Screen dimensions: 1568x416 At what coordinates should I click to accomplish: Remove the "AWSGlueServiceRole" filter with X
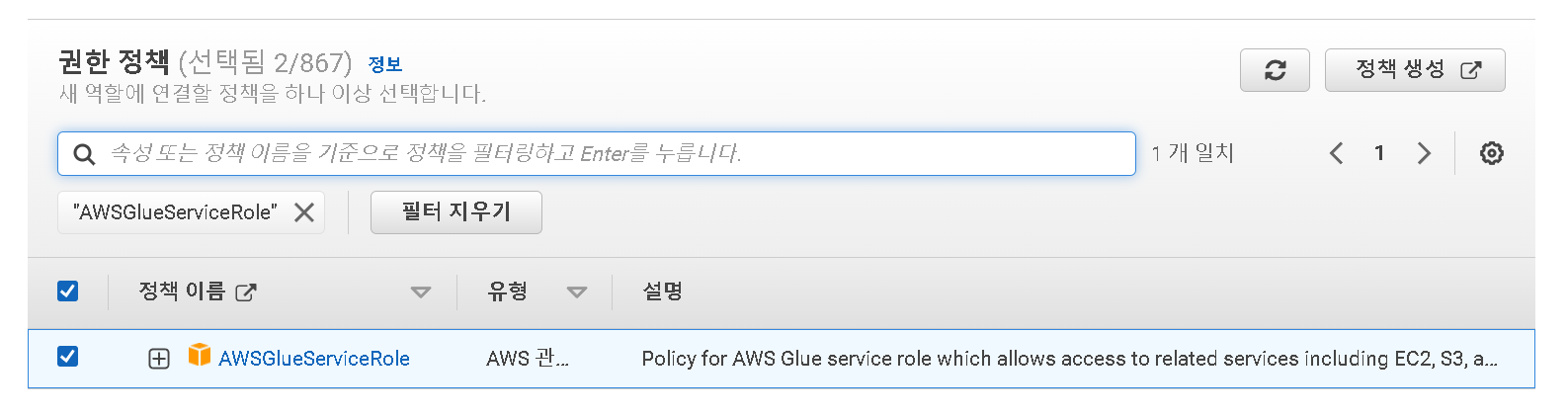pos(304,212)
